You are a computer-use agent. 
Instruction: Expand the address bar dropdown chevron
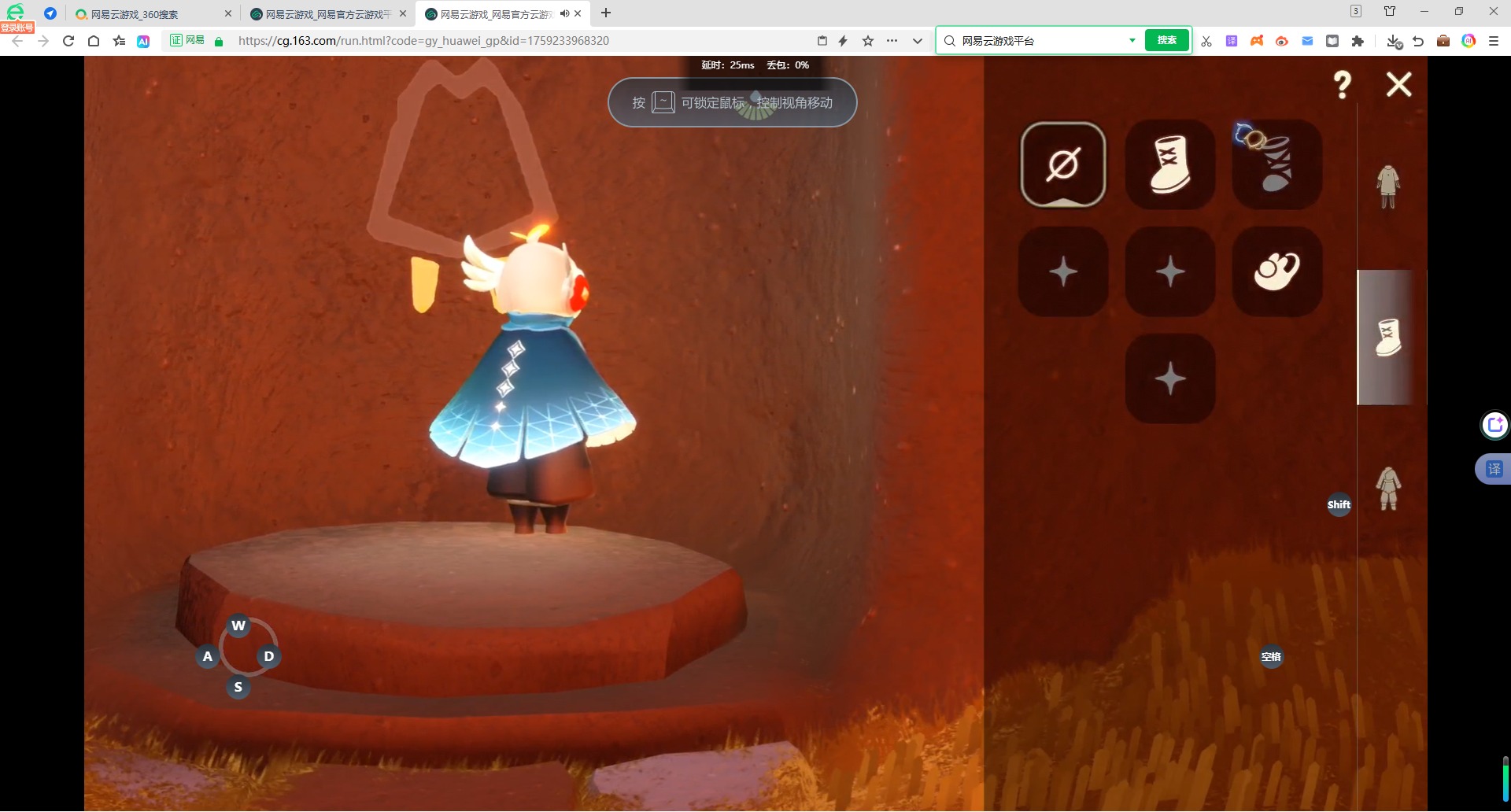[918, 41]
